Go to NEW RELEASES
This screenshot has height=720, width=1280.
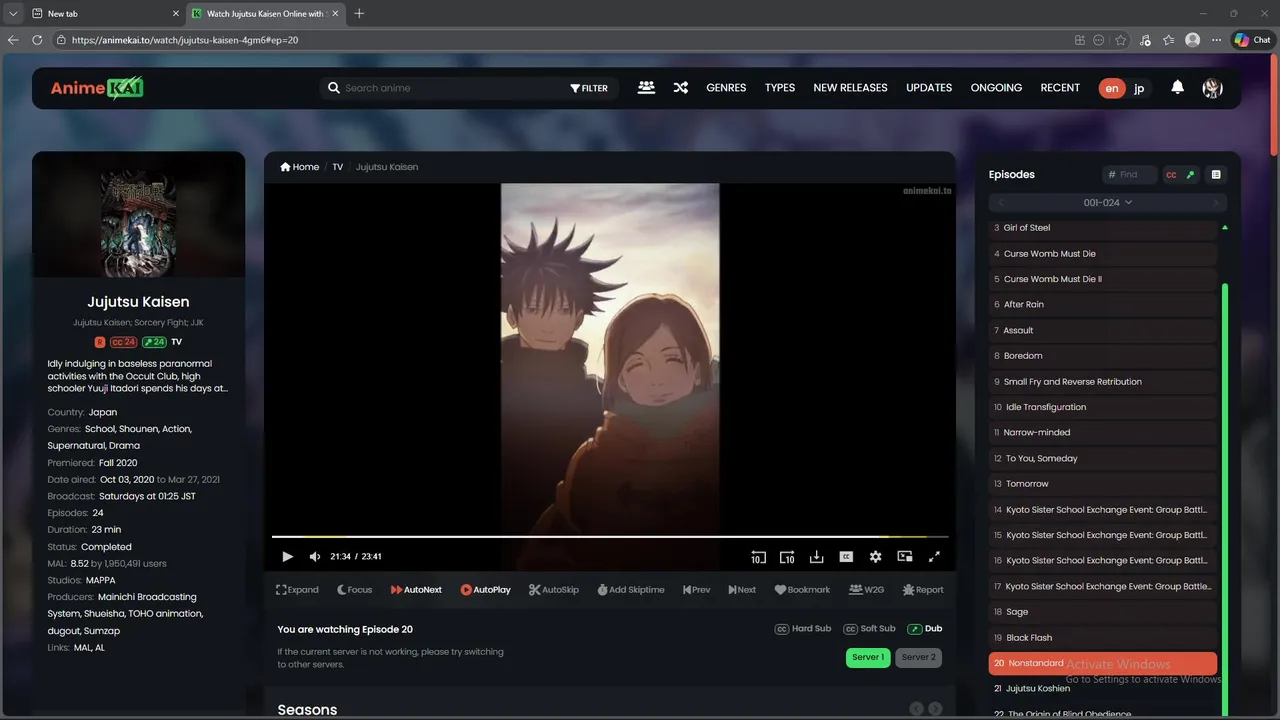tap(850, 88)
